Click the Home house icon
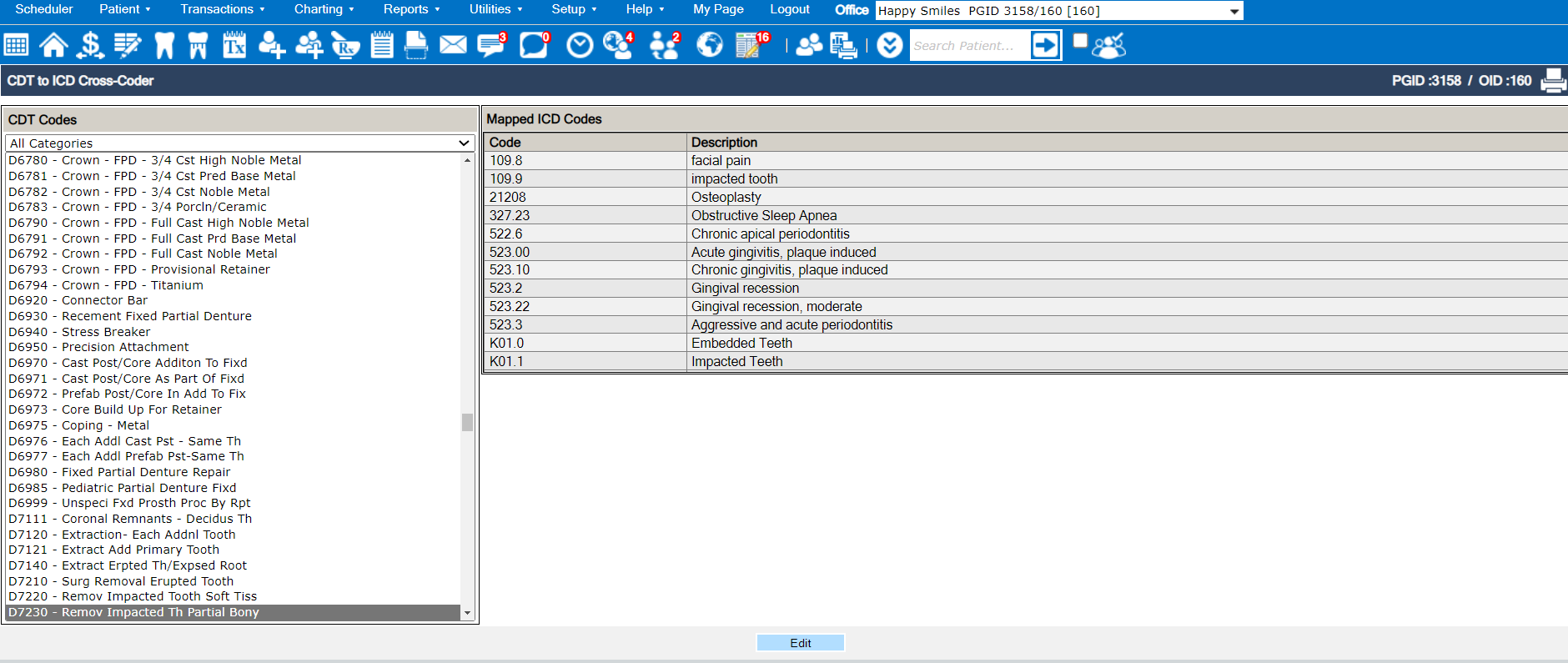Image resolution: width=1568 pixels, height=663 pixels. 53,45
